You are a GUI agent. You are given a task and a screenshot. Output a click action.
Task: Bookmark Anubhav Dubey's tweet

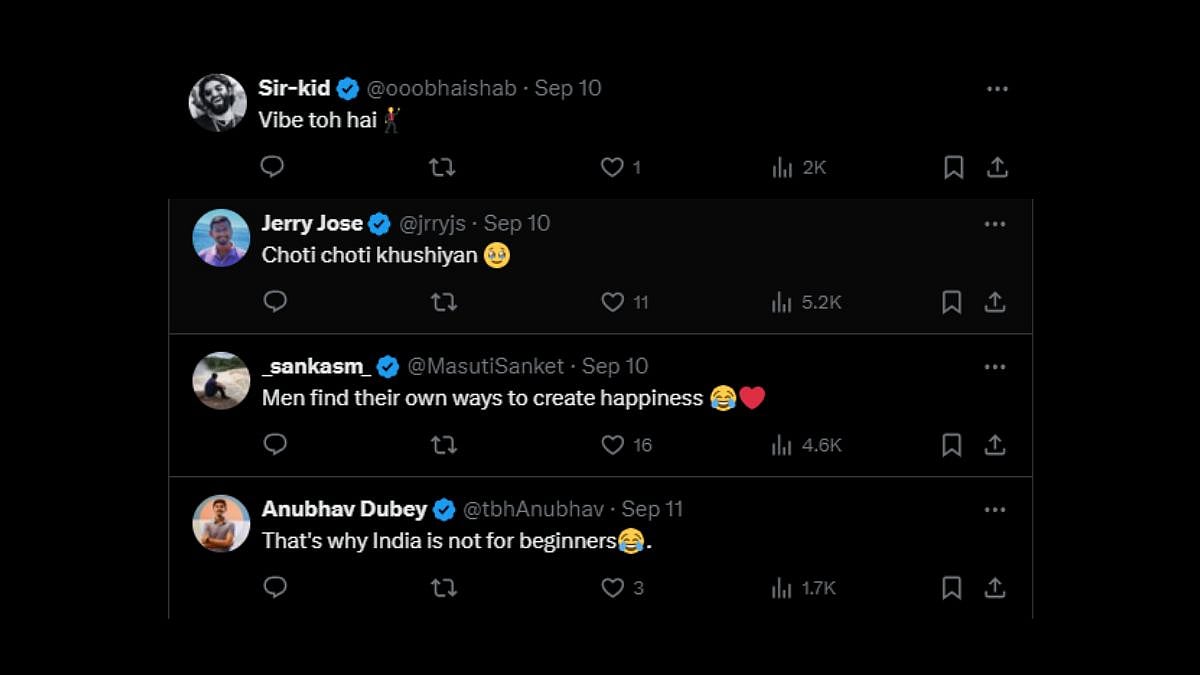952,588
